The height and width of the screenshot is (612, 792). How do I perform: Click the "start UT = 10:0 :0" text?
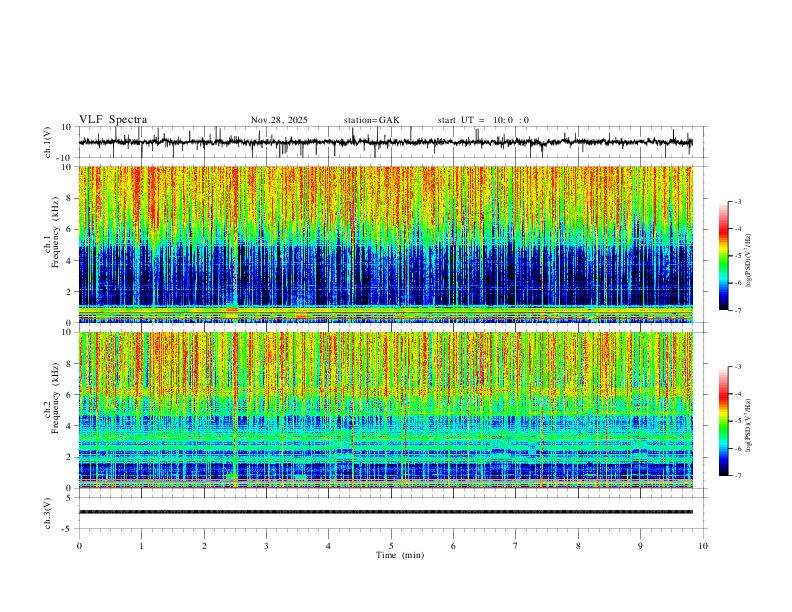[x=483, y=120]
